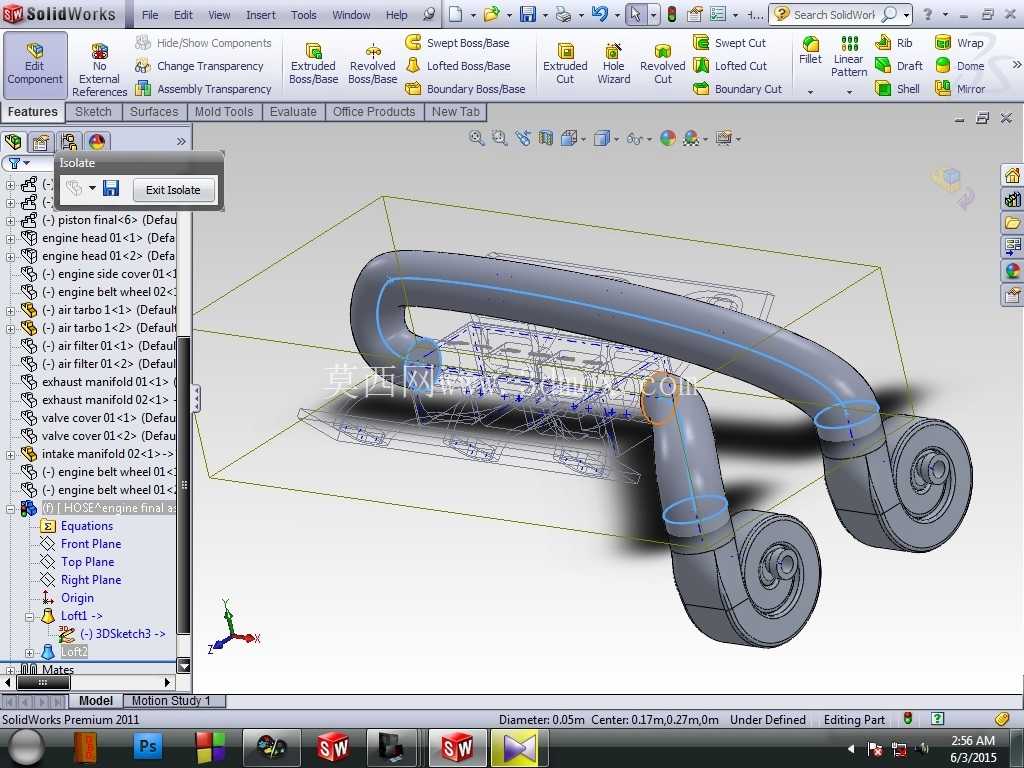This screenshot has height=768, width=1024.
Task: Select Lofted Boss/Base tool
Action: (458, 66)
